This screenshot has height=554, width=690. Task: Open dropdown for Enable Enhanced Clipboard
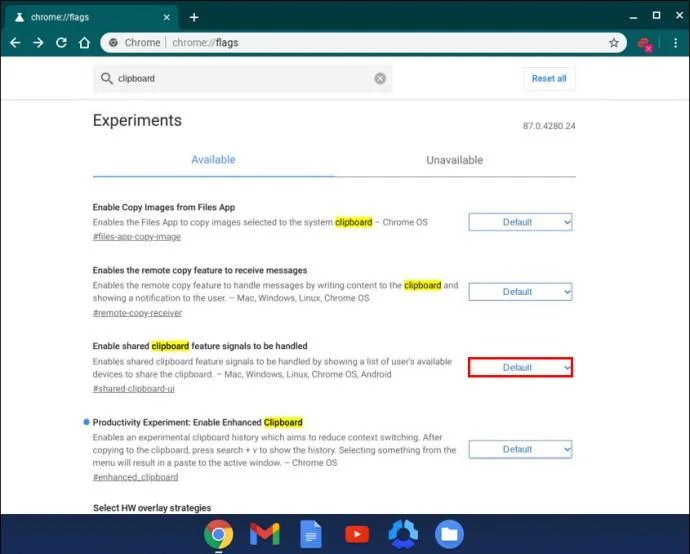point(520,449)
